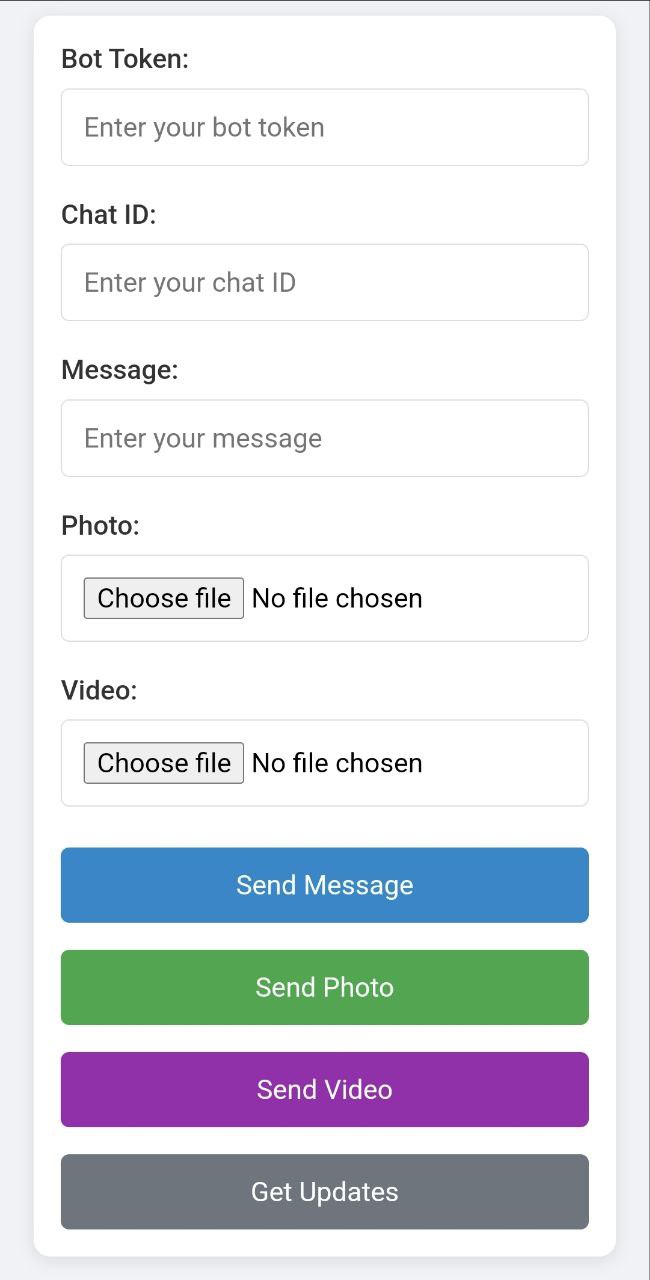The image size is (650, 1280).
Task: Click the "Photo:" label
Action: tap(101, 525)
